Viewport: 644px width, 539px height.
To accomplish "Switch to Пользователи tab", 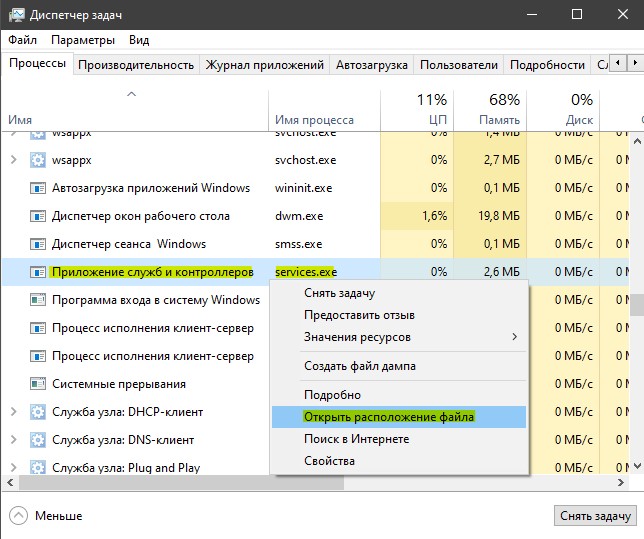I will click(459, 65).
